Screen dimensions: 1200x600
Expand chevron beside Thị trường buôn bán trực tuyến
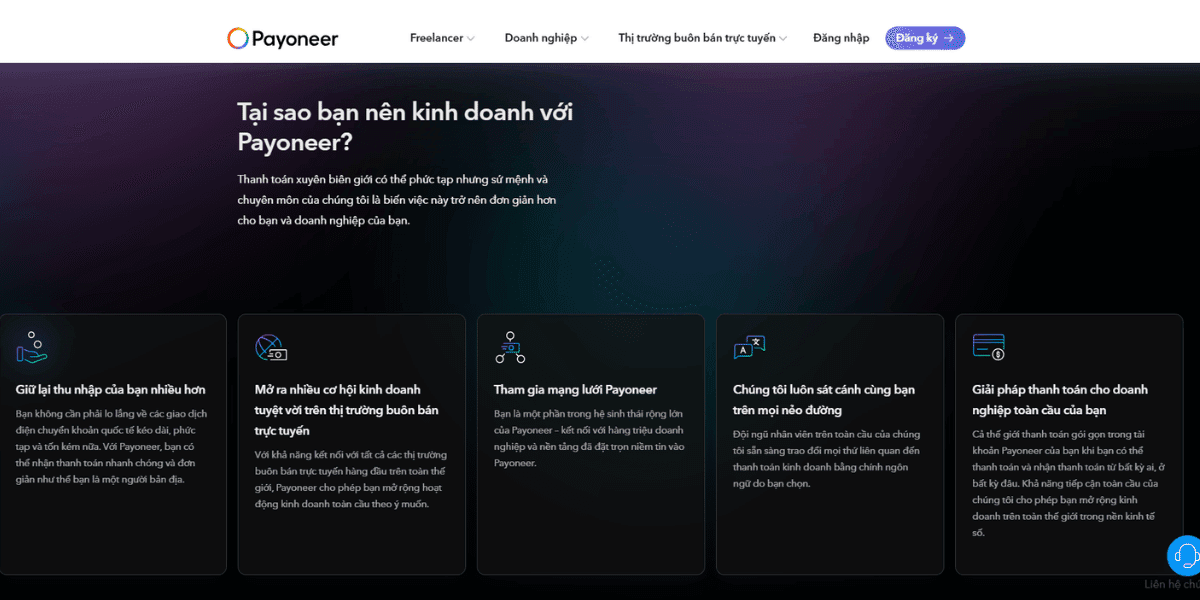pyautogui.click(x=783, y=39)
